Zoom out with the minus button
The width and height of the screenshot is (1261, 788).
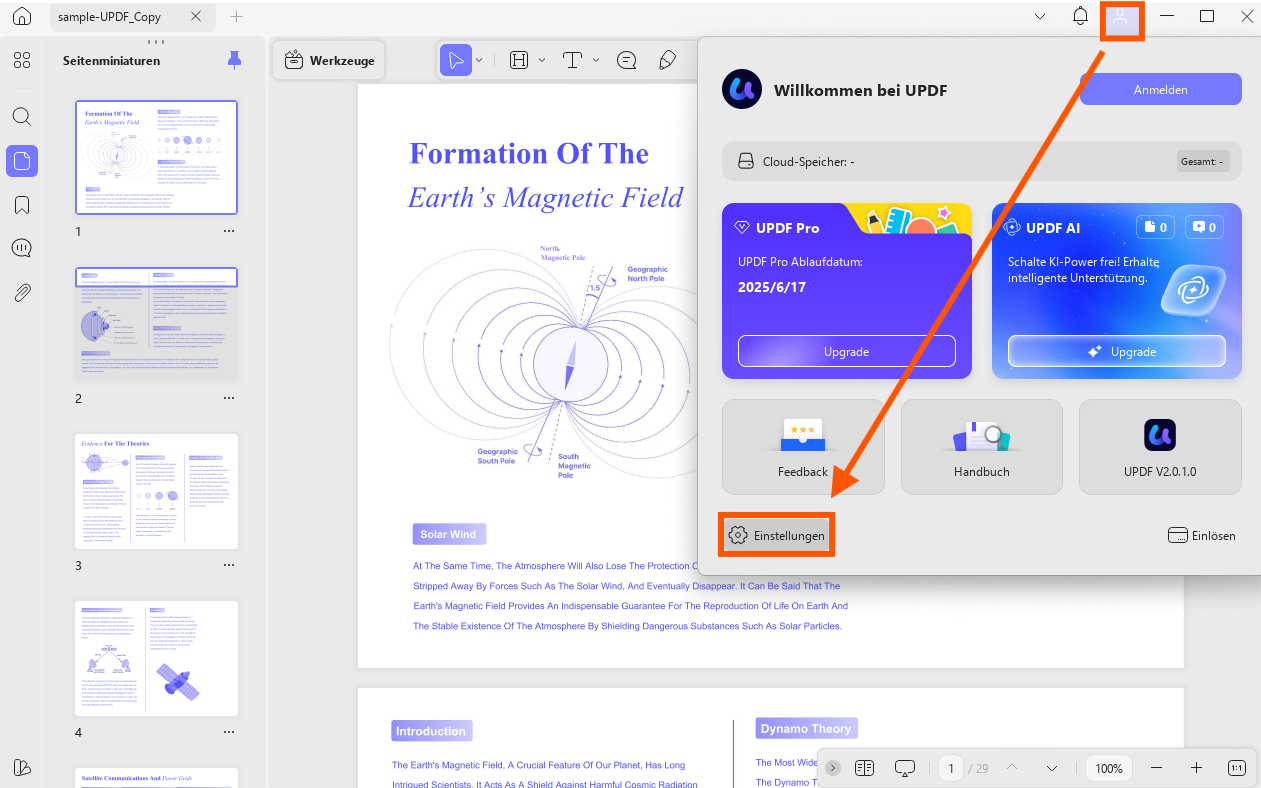pyautogui.click(x=1156, y=768)
